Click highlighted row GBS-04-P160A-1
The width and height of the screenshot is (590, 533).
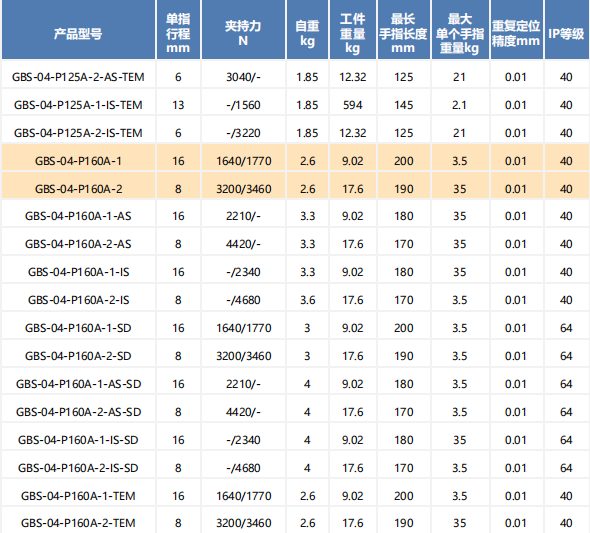pyautogui.click(x=295, y=161)
